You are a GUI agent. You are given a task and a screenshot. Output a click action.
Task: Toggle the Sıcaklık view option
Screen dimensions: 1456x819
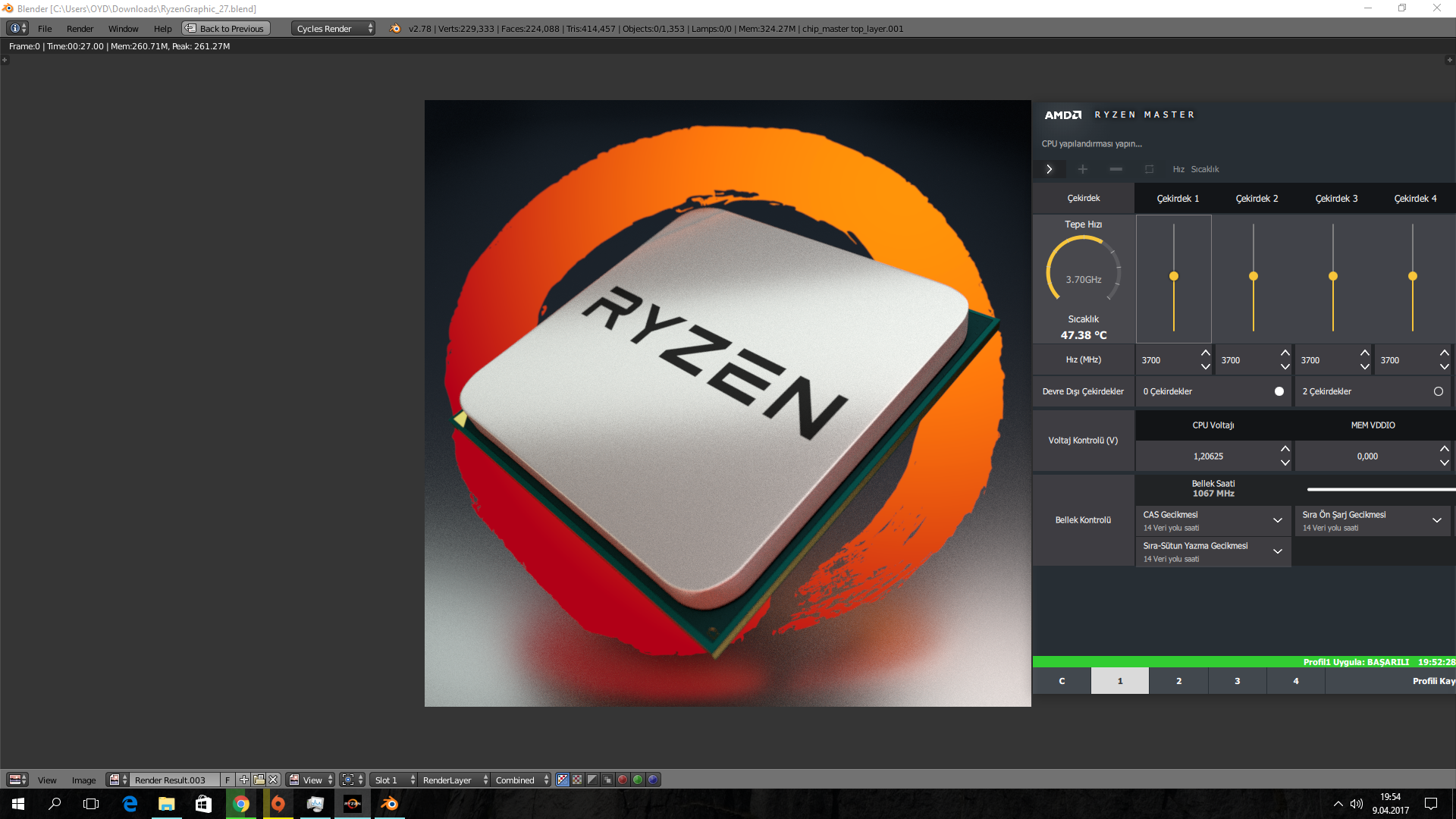[x=1205, y=169]
